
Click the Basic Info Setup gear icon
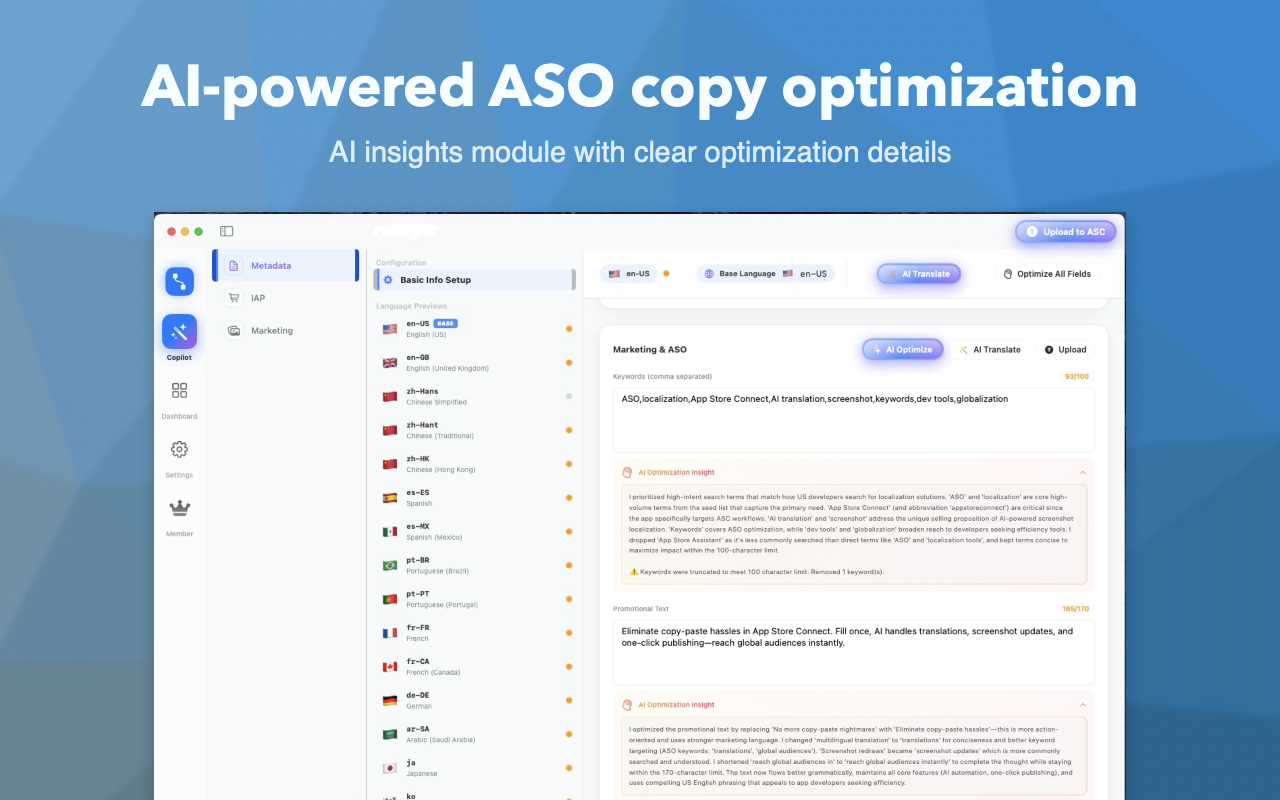click(389, 280)
